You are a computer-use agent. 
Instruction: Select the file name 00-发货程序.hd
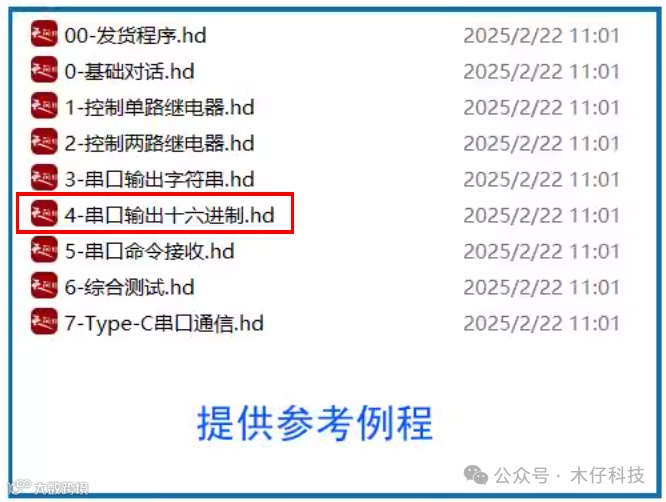coord(135,35)
